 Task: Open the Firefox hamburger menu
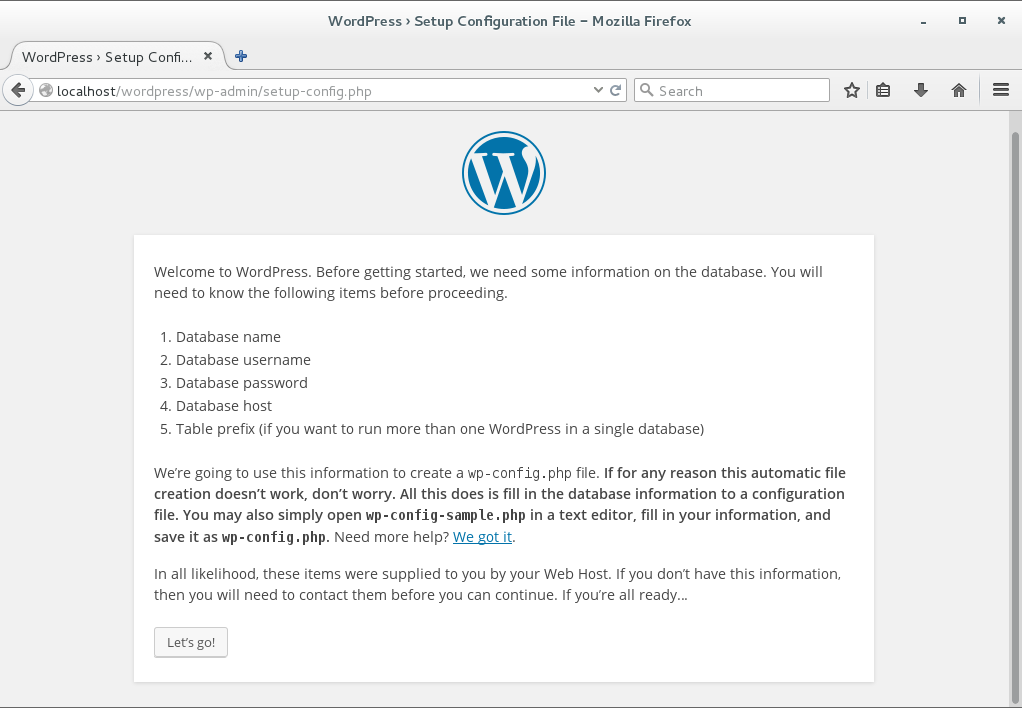[x=1000, y=89]
